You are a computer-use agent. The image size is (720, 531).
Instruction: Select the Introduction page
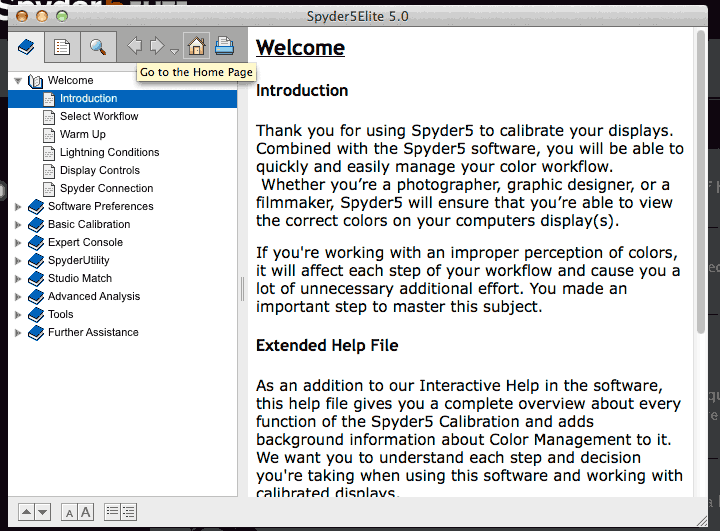coord(88,98)
